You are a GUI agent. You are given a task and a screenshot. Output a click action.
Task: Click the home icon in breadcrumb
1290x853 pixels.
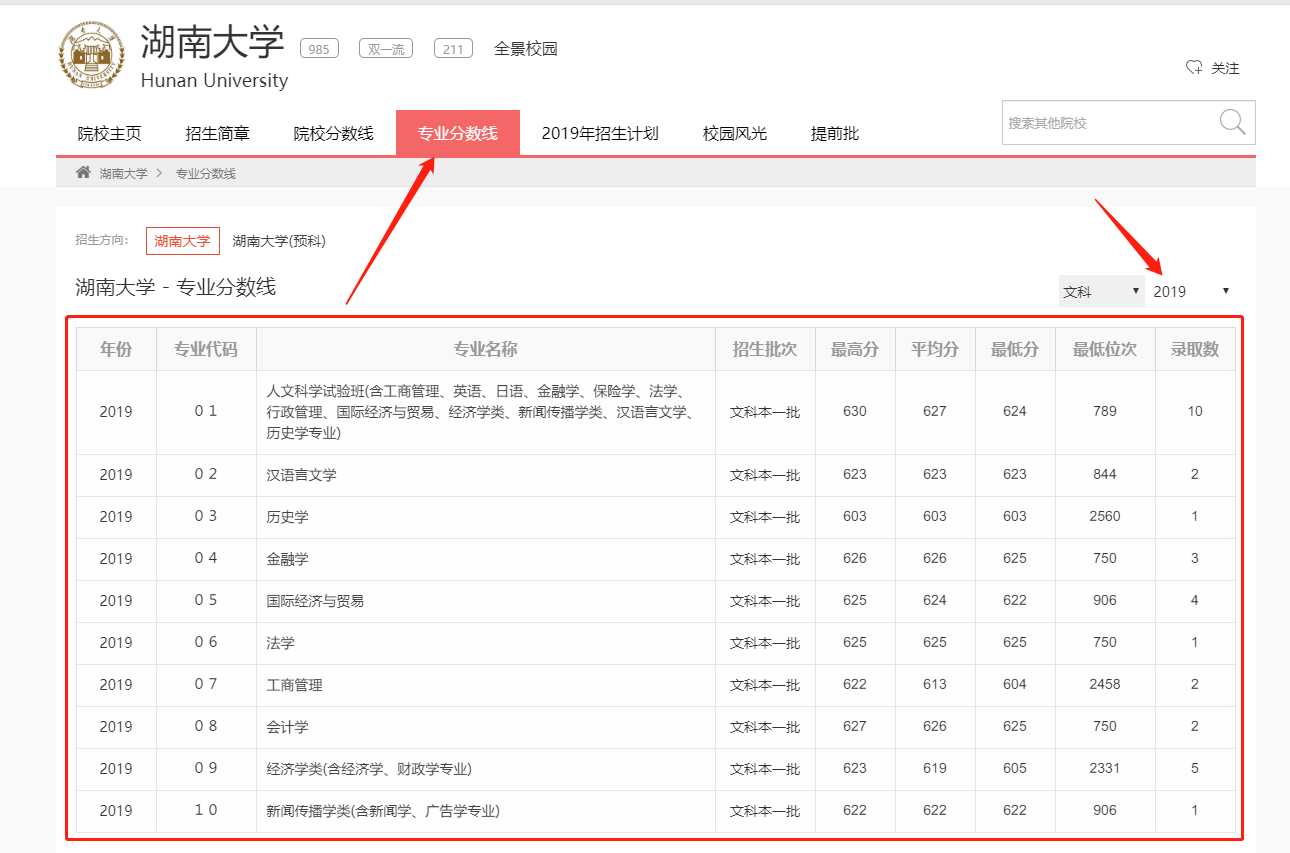83,173
